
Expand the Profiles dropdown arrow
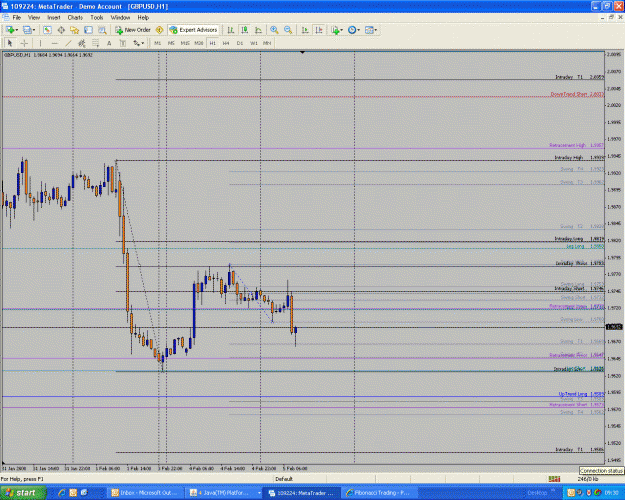[x=34, y=30]
